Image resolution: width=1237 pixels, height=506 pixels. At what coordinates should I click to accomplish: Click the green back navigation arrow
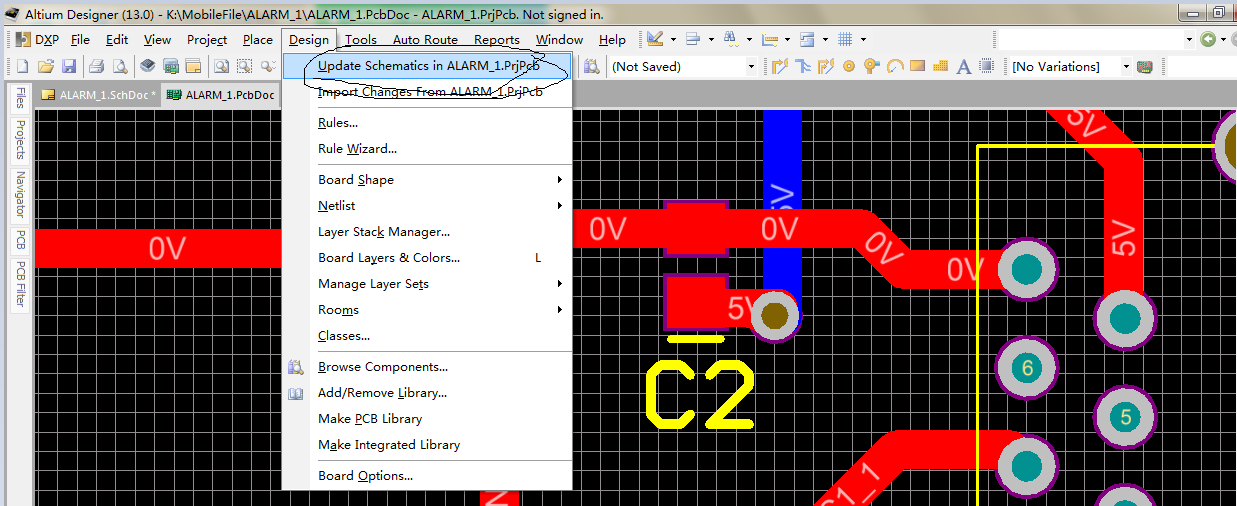(x=1208, y=39)
